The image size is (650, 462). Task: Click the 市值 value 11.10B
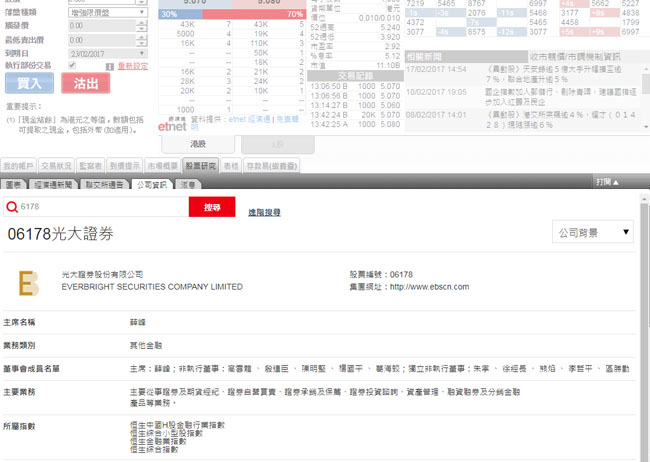388,66
